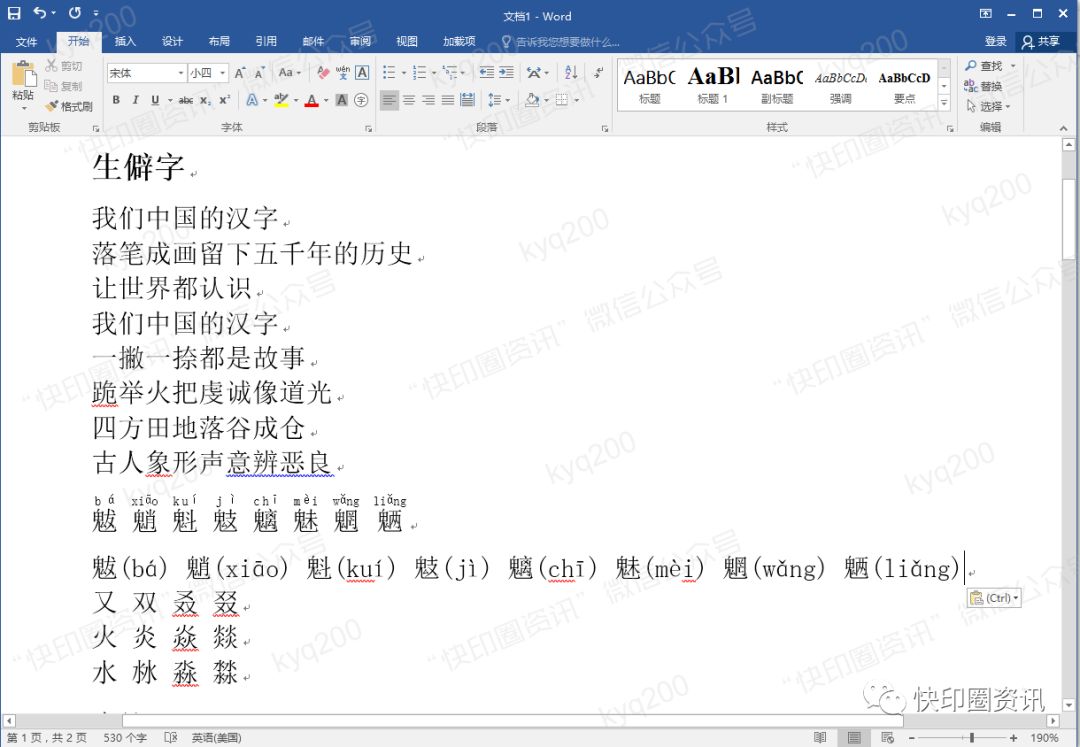Viewport: 1080px width, 747px height.
Task: Click the Cut (剪切) scissors button
Action: pos(64,65)
